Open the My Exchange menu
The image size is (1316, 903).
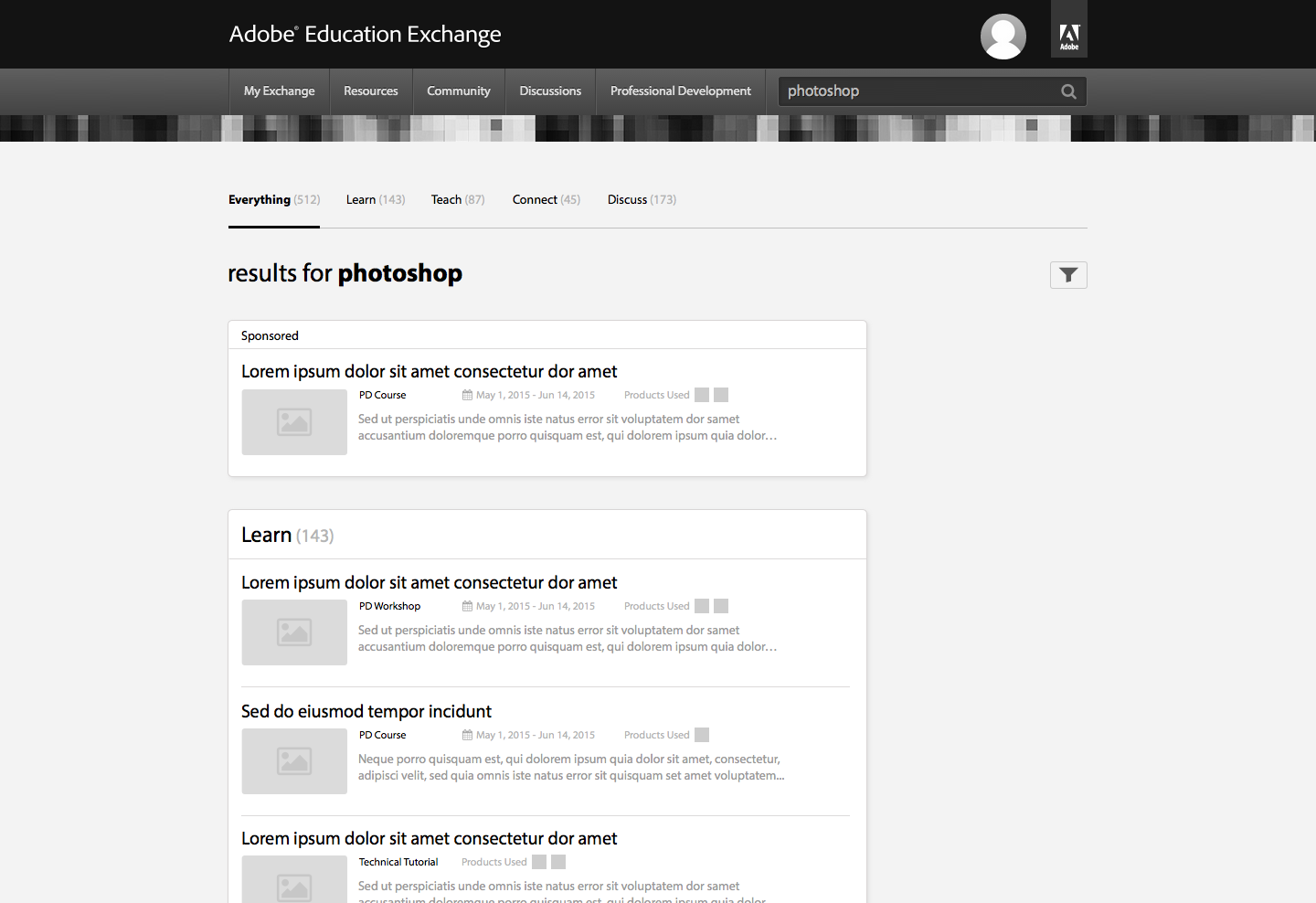click(279, 91)
